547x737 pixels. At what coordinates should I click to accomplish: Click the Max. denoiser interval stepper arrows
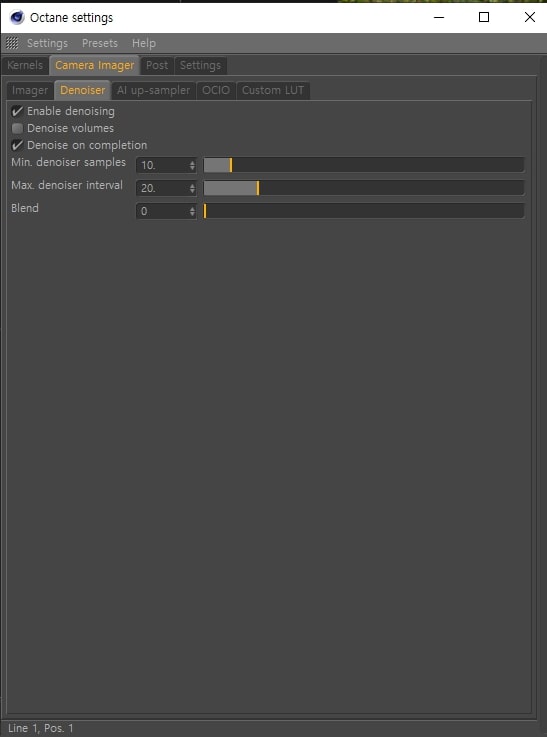(x=192, y=188)
